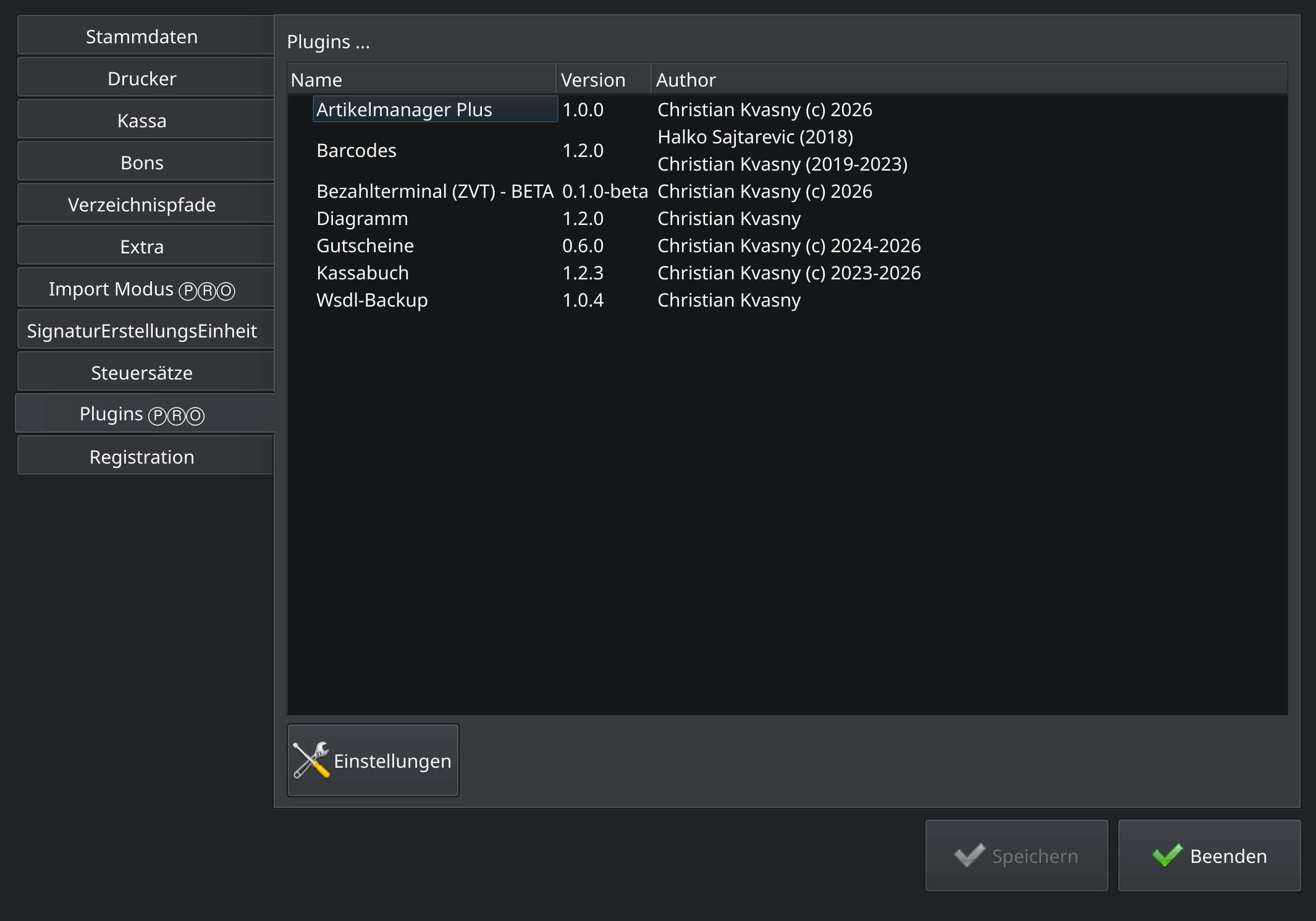
Task: Click author Halko Sajtarevic (2018) text
Action: click(x=755, y=137)
